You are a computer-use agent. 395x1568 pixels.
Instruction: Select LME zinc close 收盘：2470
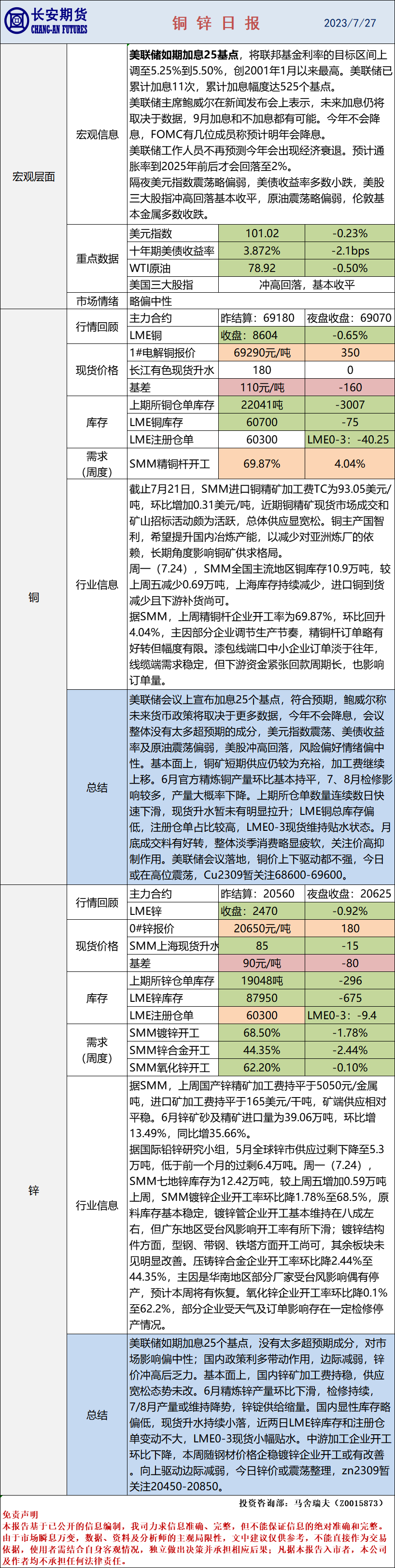pyautogui.click(x=262, y=911)
